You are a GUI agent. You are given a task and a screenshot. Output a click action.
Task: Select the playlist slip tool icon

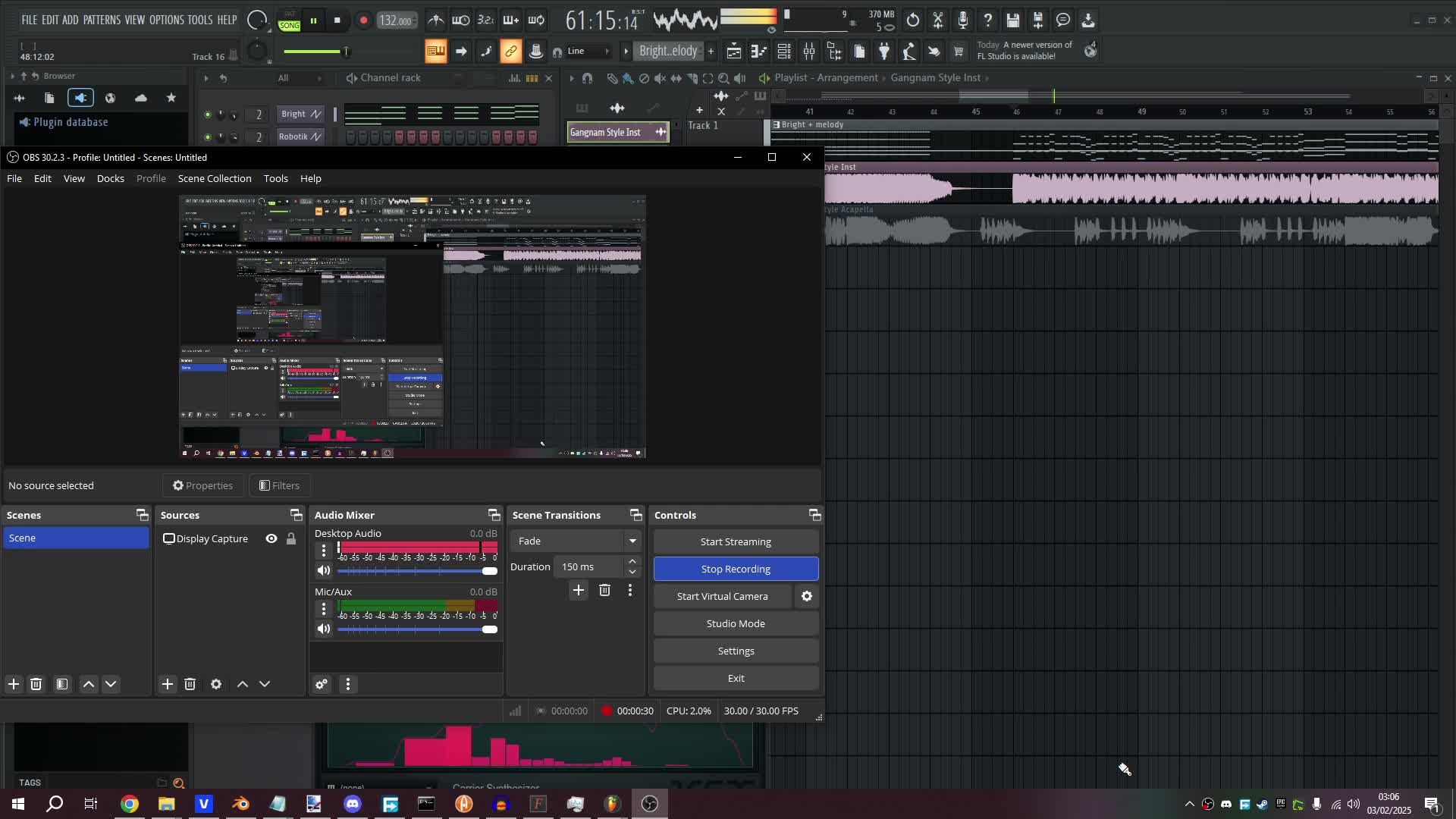(676, 78)
